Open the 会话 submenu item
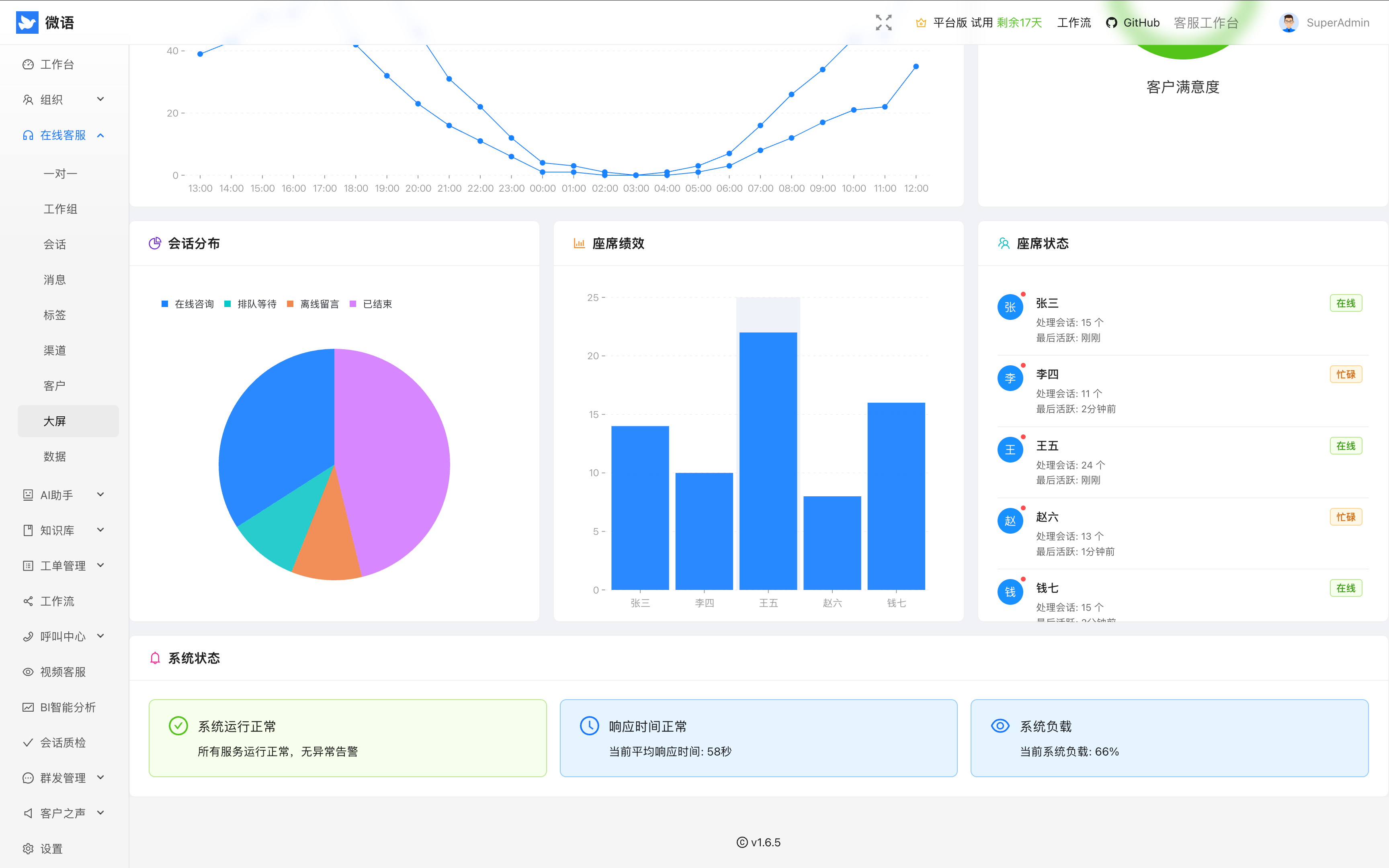The image size is (1389, 868). point(68,245)
